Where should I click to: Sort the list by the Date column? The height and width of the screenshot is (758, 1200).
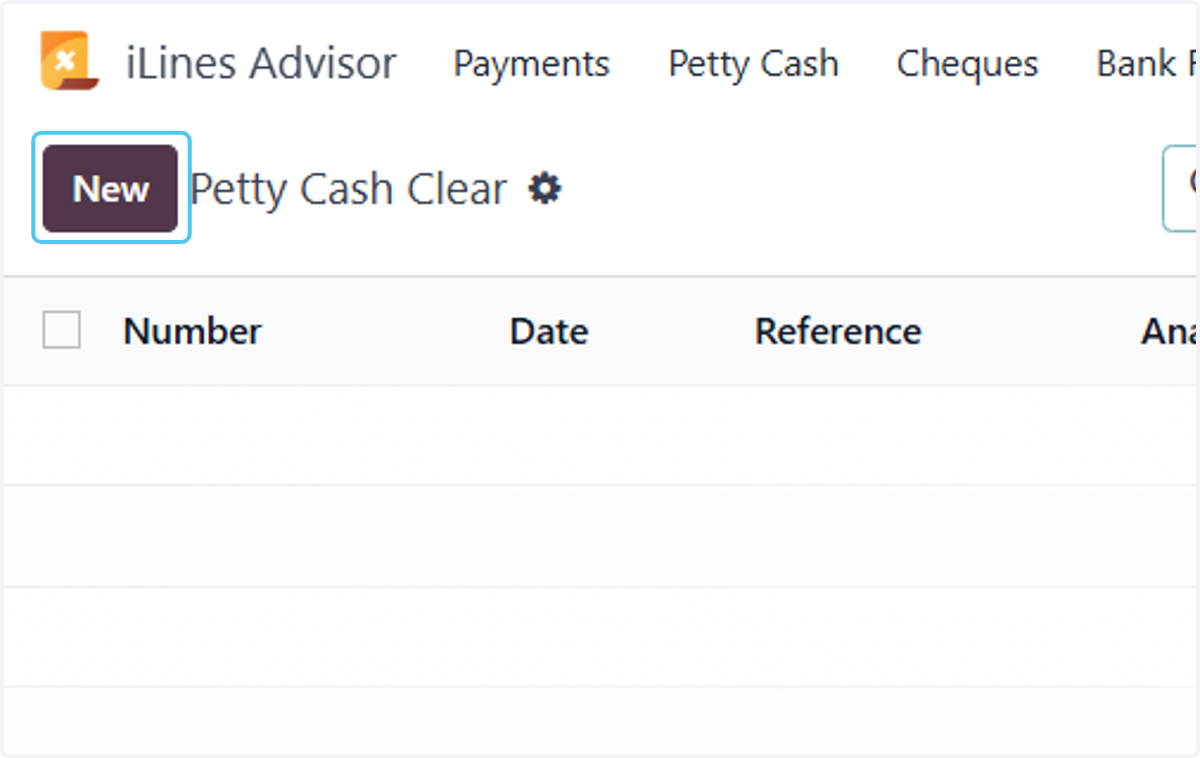[549, 331]
